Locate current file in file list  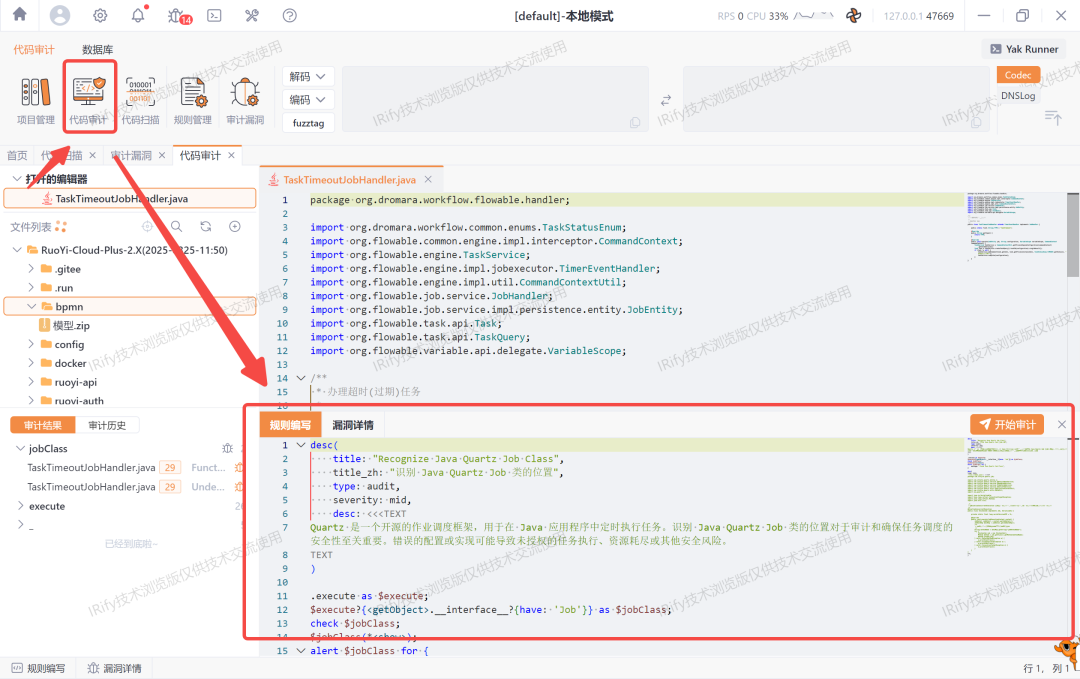(147, 227)
